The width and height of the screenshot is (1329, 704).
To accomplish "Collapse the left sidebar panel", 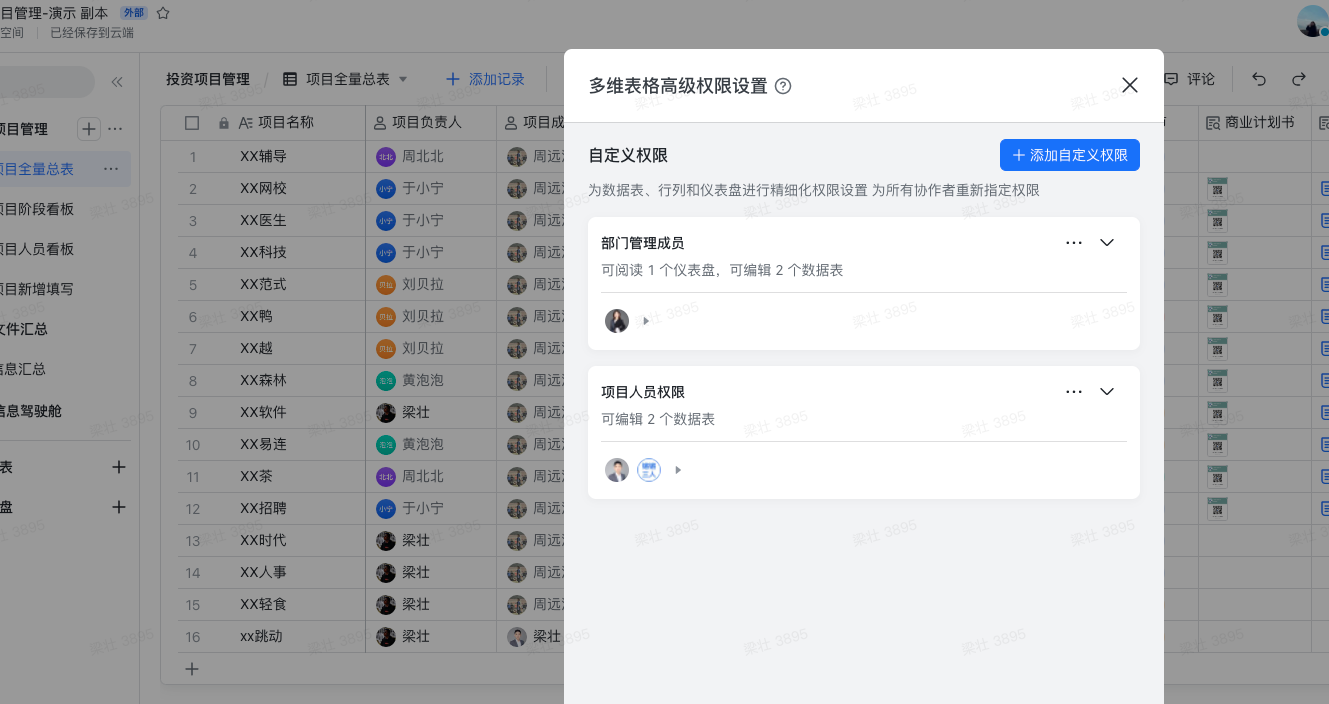I will click(117, 82).
